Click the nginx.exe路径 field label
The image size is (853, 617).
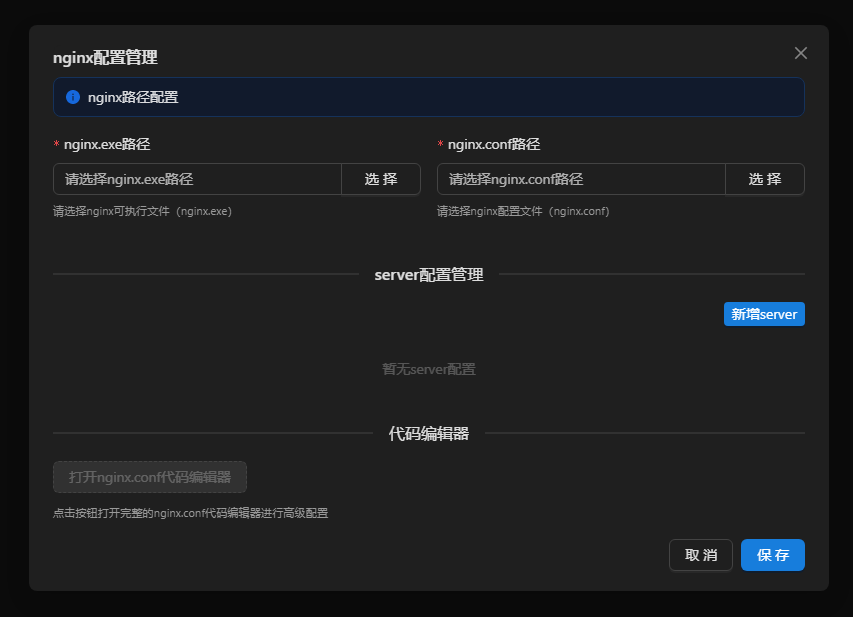click(x=107, y=144)
